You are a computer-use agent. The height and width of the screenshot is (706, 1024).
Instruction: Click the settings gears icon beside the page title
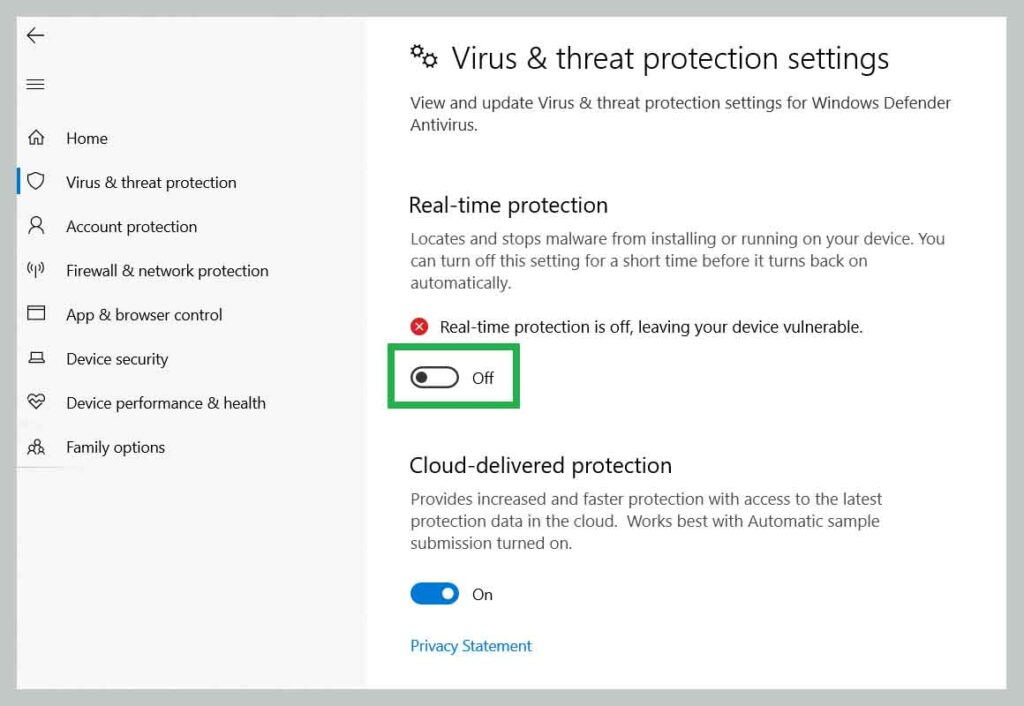tap(424, 58)
